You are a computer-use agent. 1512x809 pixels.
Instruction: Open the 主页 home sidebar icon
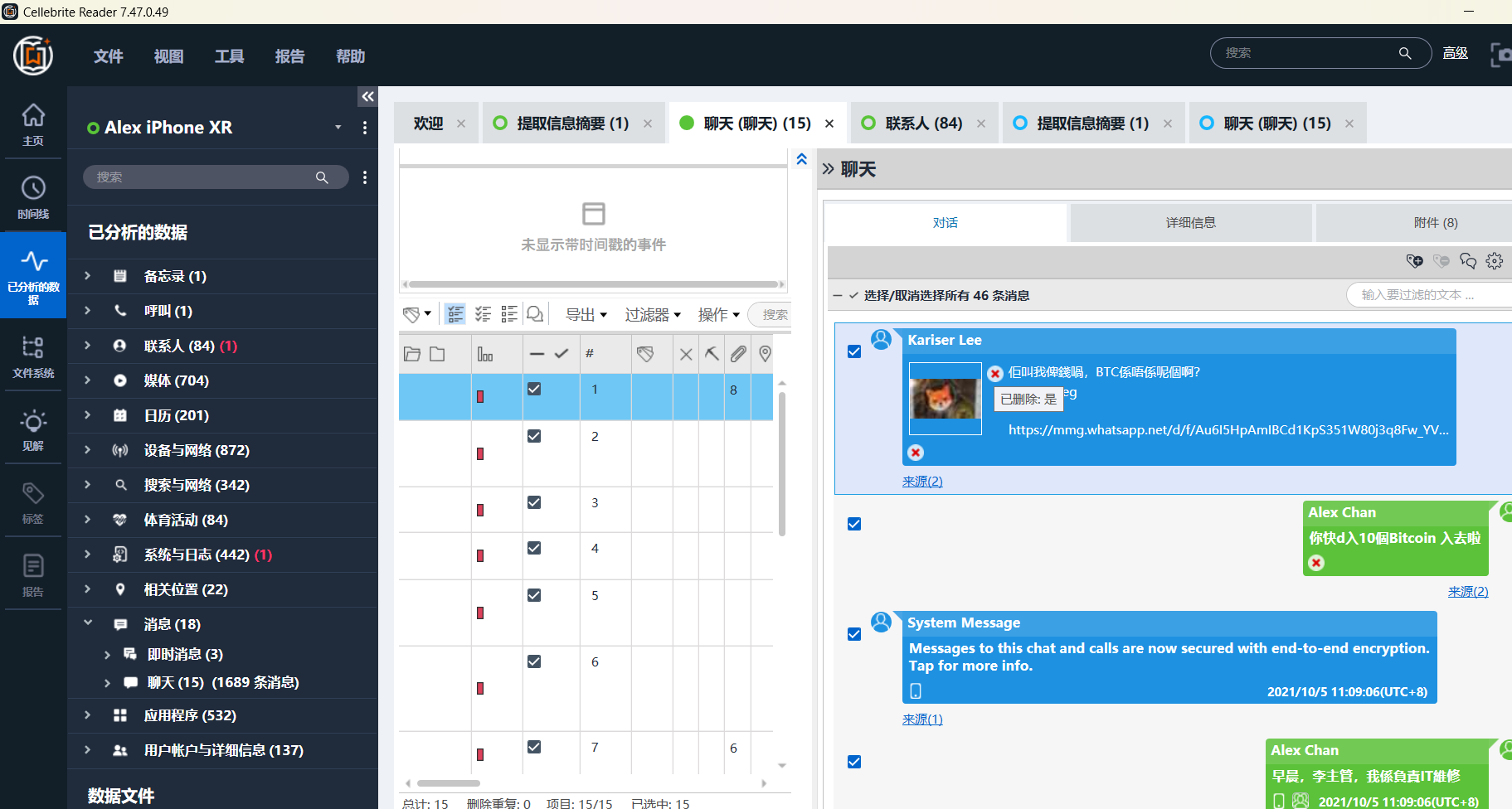coord(33,124)
